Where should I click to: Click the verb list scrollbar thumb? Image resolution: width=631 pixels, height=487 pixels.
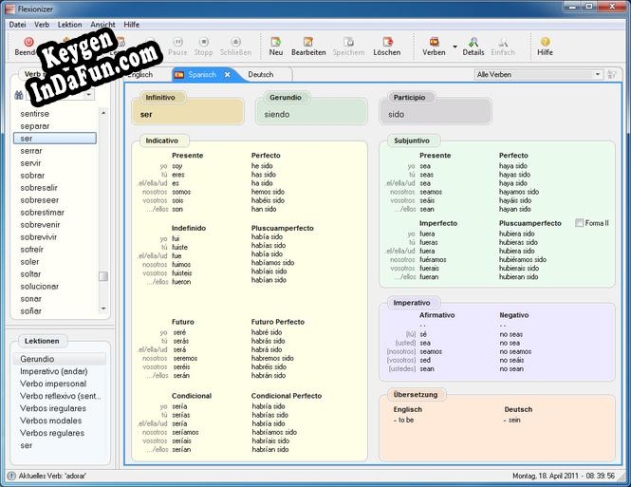pos(103,277)
